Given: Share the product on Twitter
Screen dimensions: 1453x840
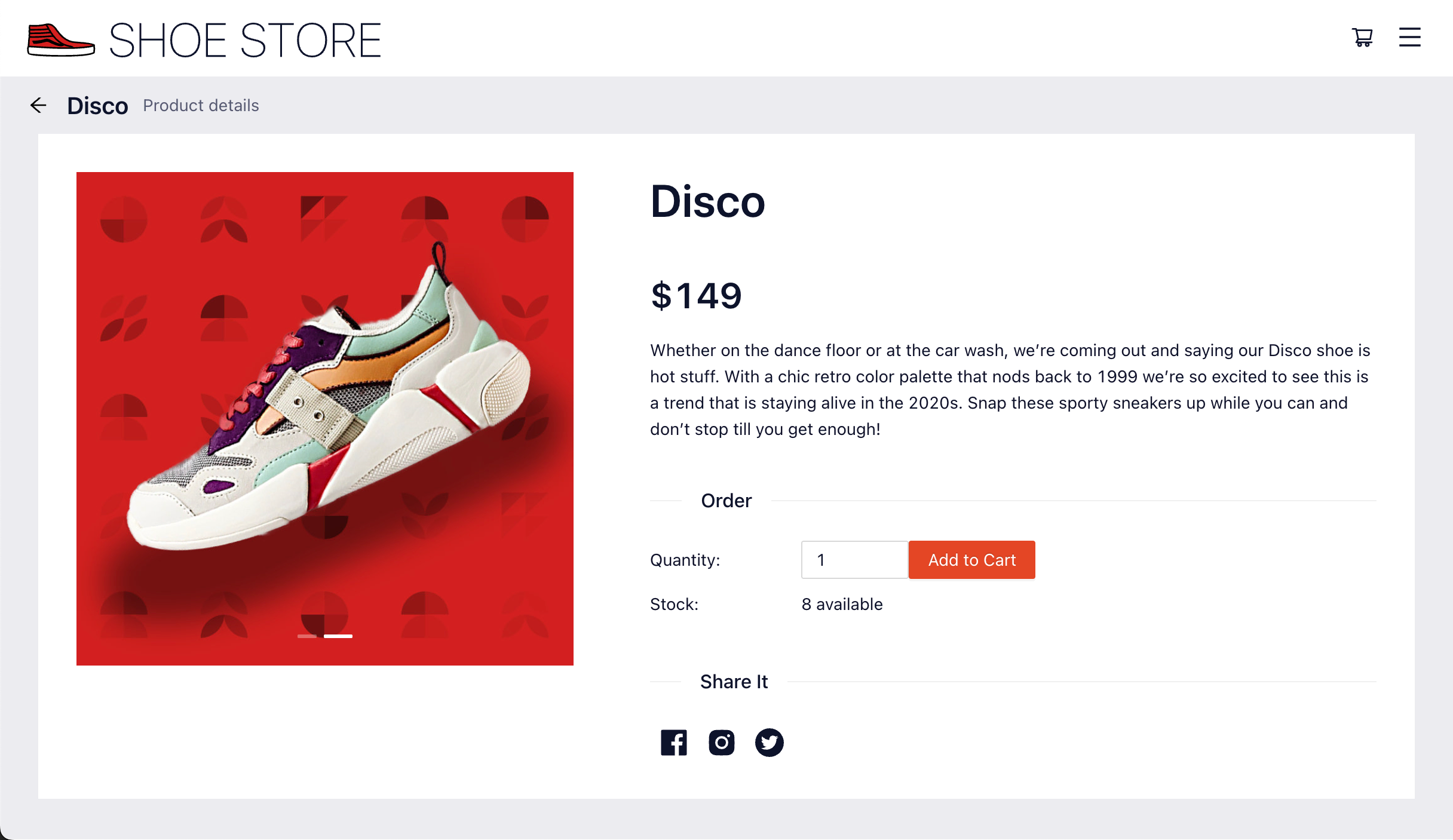Looking at the screenshot, I should [769, 743].
